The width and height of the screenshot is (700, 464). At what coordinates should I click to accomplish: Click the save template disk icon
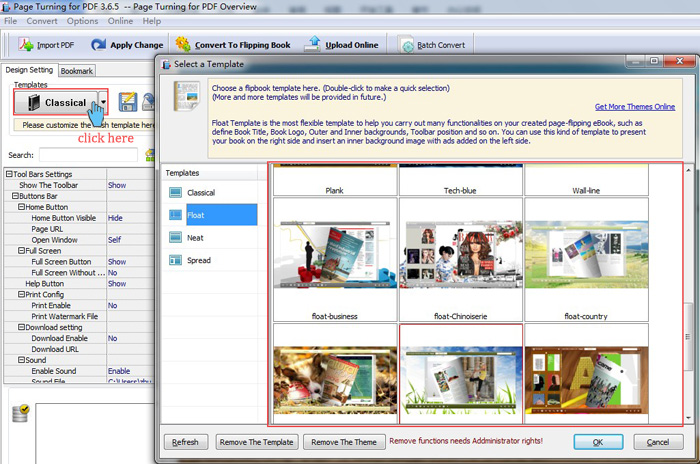click(128, 101)
